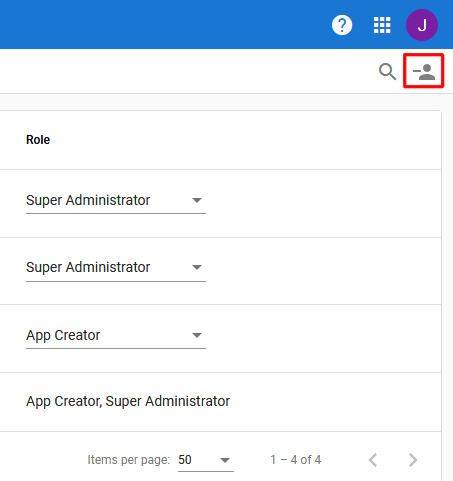Viewport: 453px width, 481px height.
Task: Open the Google apps grid launcher
Action: (x=382, y=25)
